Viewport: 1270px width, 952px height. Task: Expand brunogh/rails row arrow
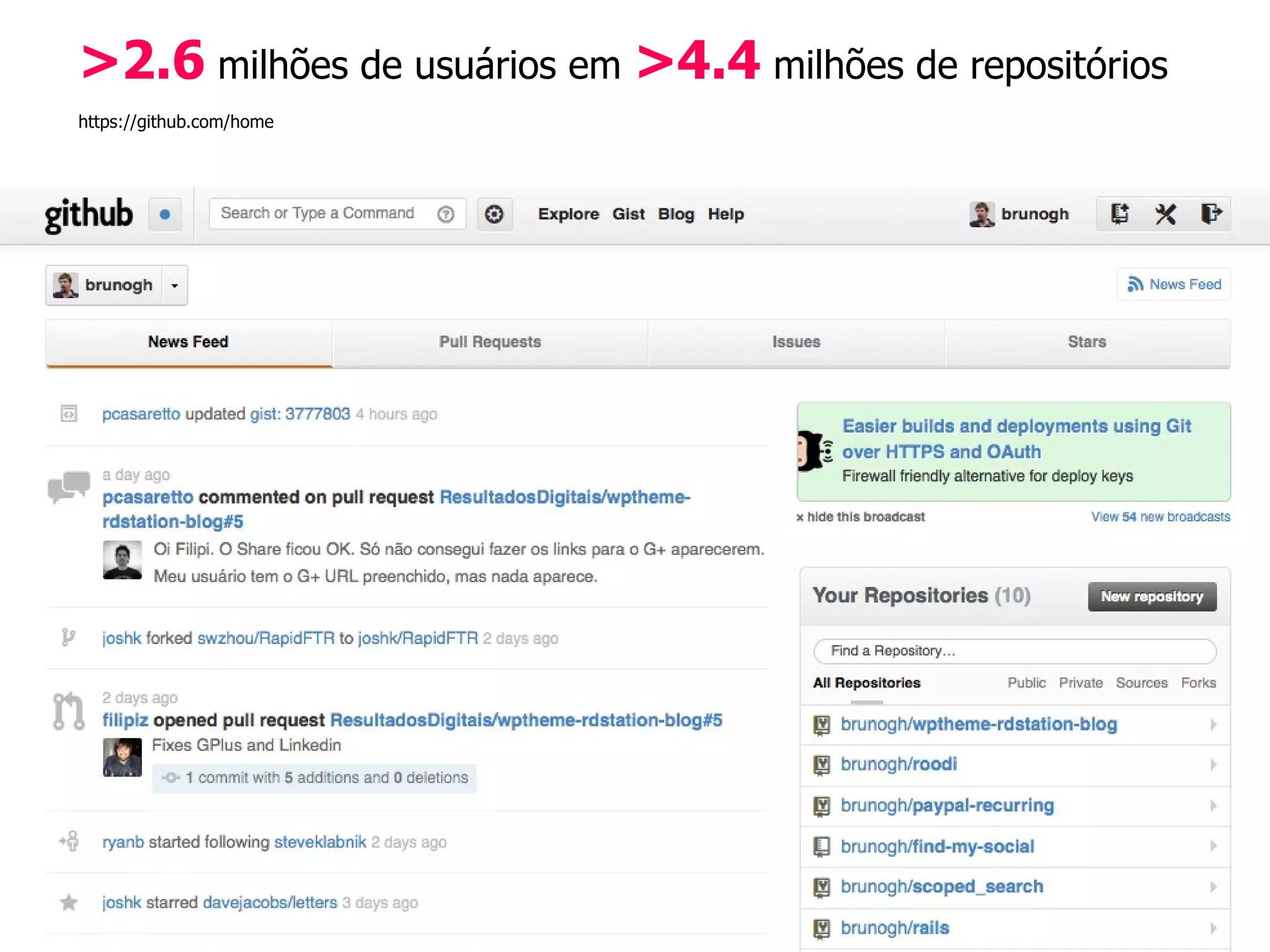1213,928
